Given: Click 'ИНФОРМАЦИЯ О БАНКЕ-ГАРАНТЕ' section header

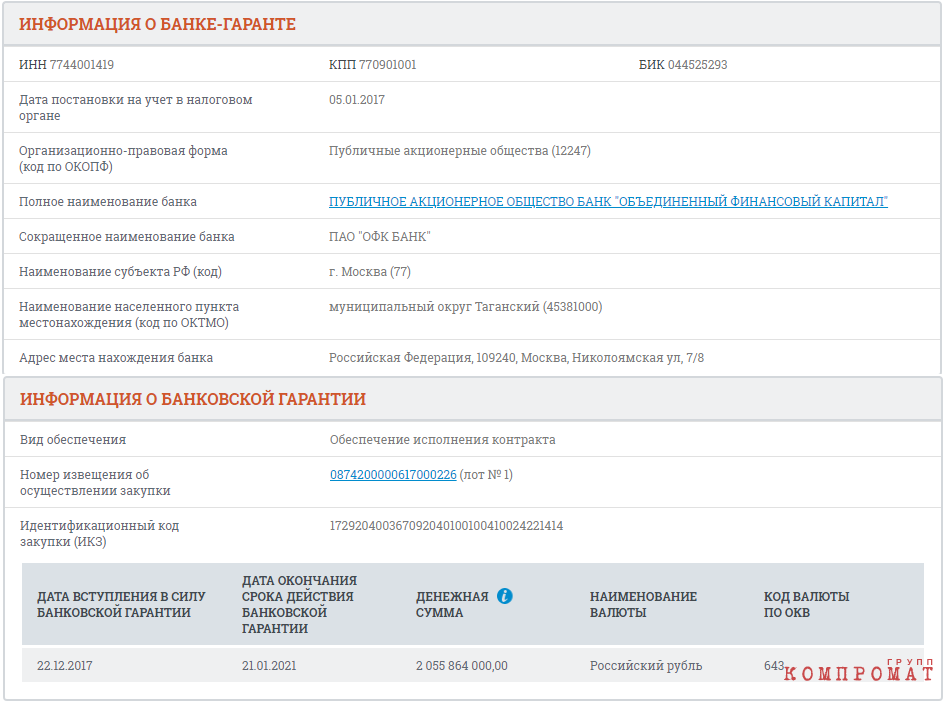Looking at the screenshot, I should tap(157, 24).
